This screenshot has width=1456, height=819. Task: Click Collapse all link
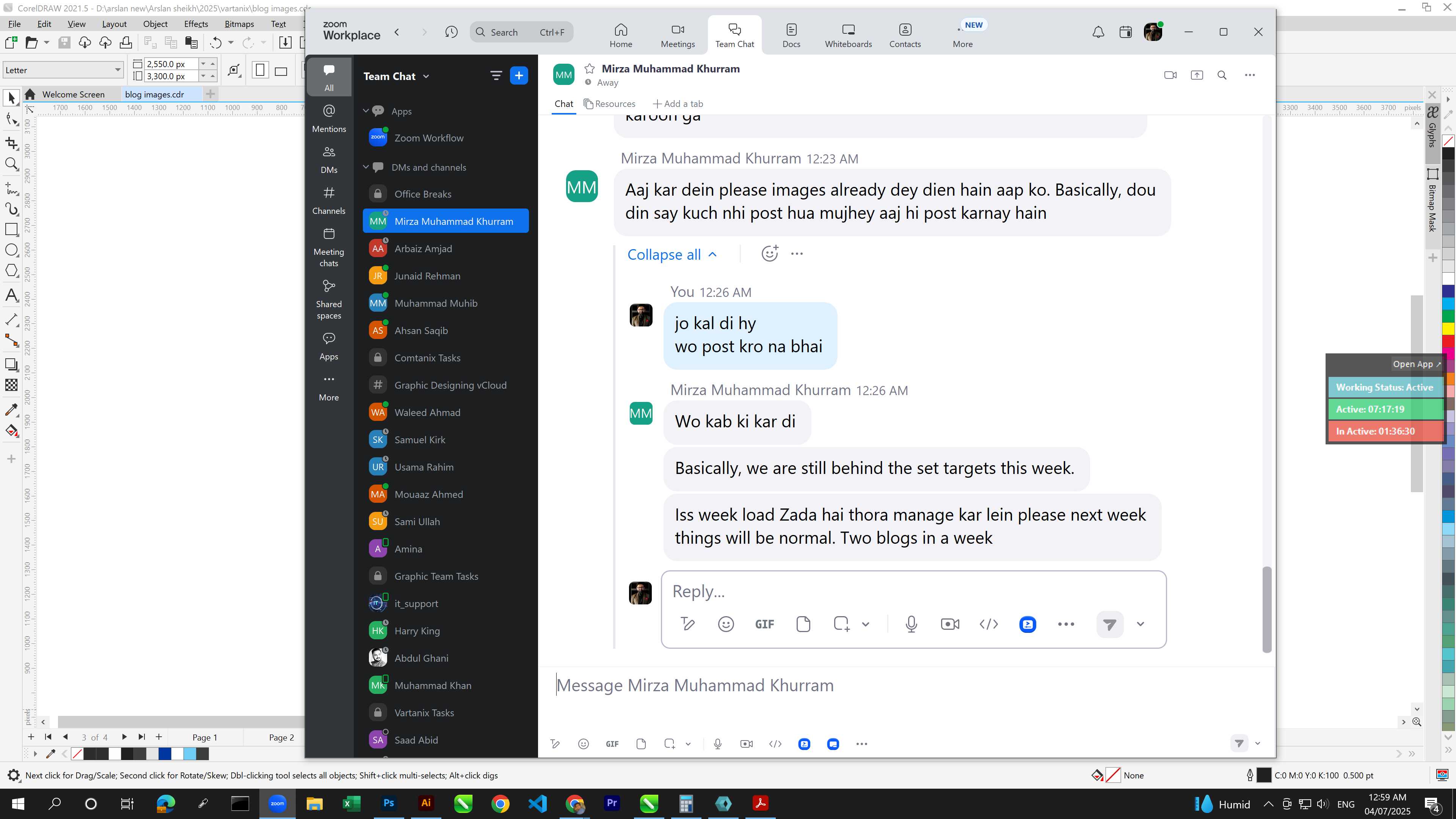pyautogui.click(x=672, y=254)
